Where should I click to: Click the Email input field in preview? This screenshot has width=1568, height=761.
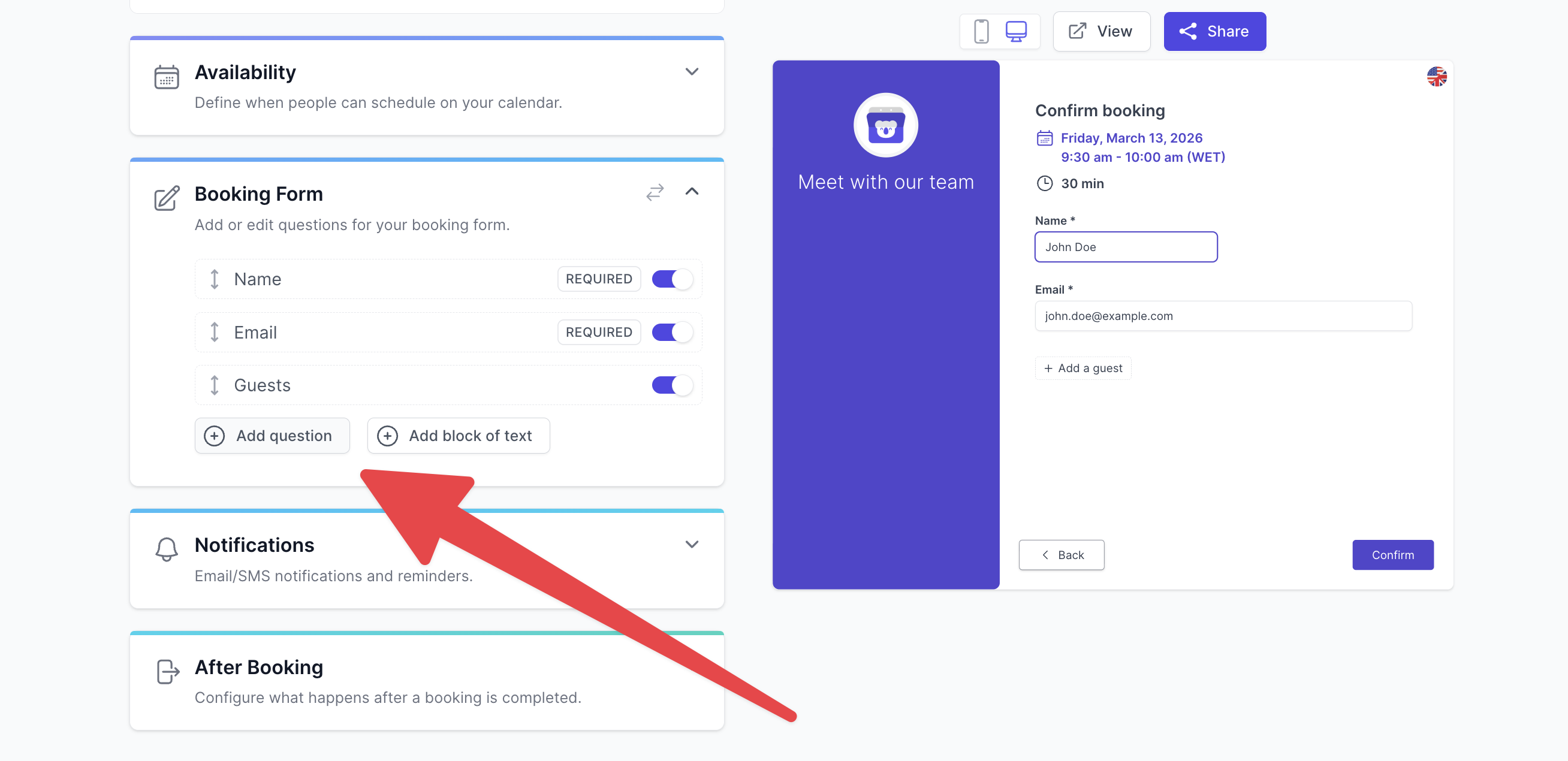pyautogui.click(x=1222, y=316)
